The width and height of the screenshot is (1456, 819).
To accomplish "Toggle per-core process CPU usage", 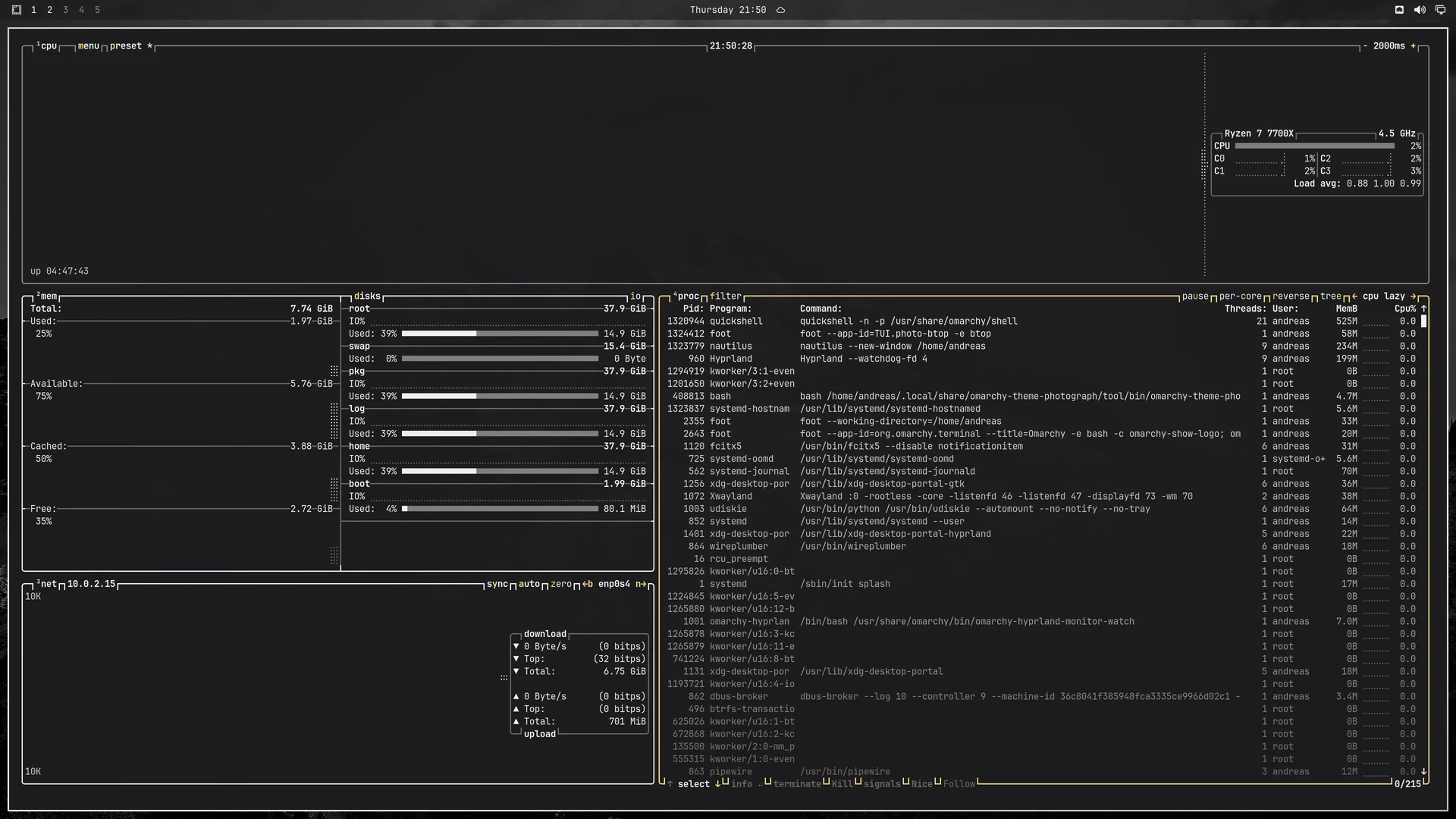I will (1241, 297).
